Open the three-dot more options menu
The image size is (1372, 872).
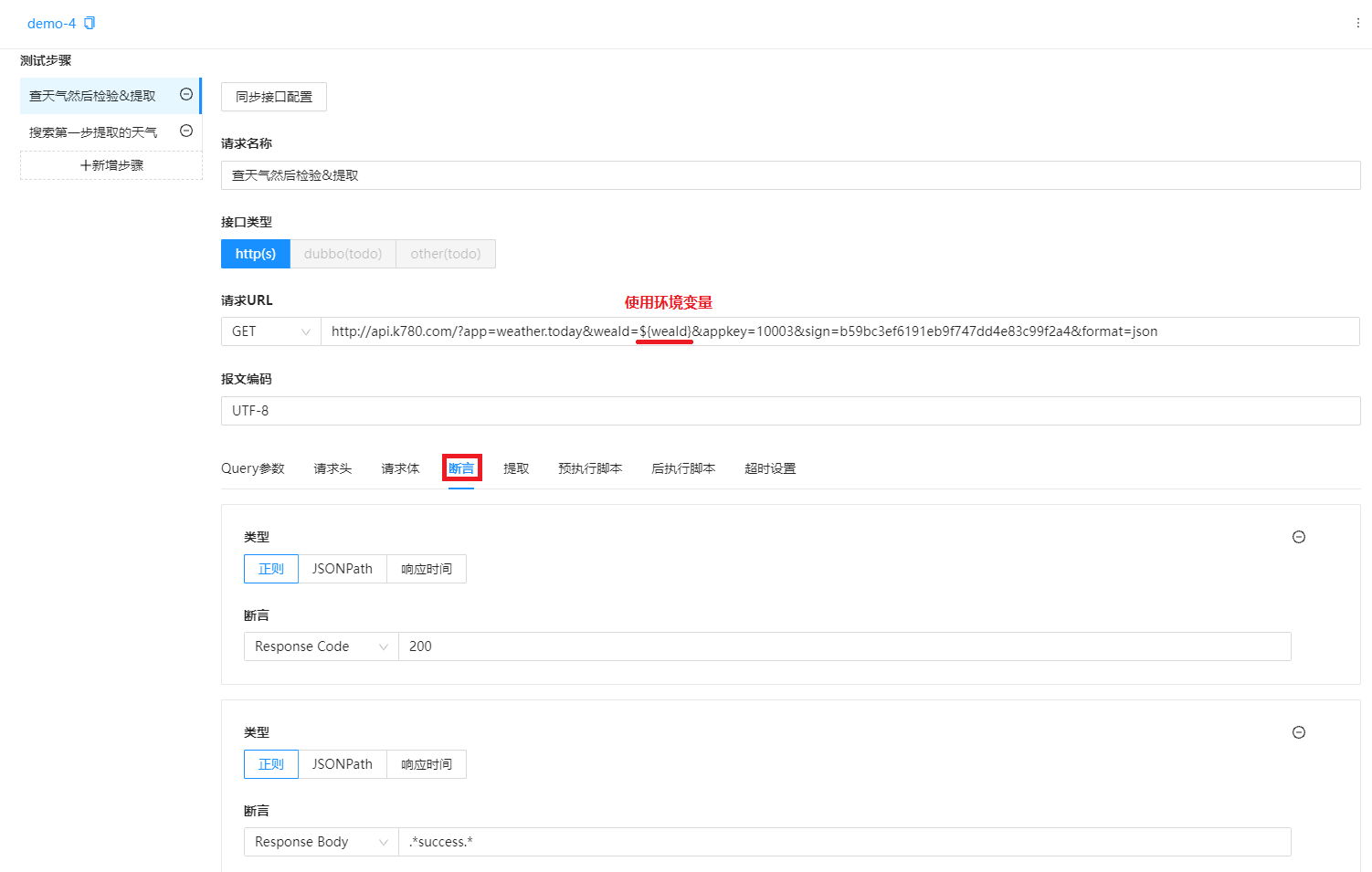1357,24
